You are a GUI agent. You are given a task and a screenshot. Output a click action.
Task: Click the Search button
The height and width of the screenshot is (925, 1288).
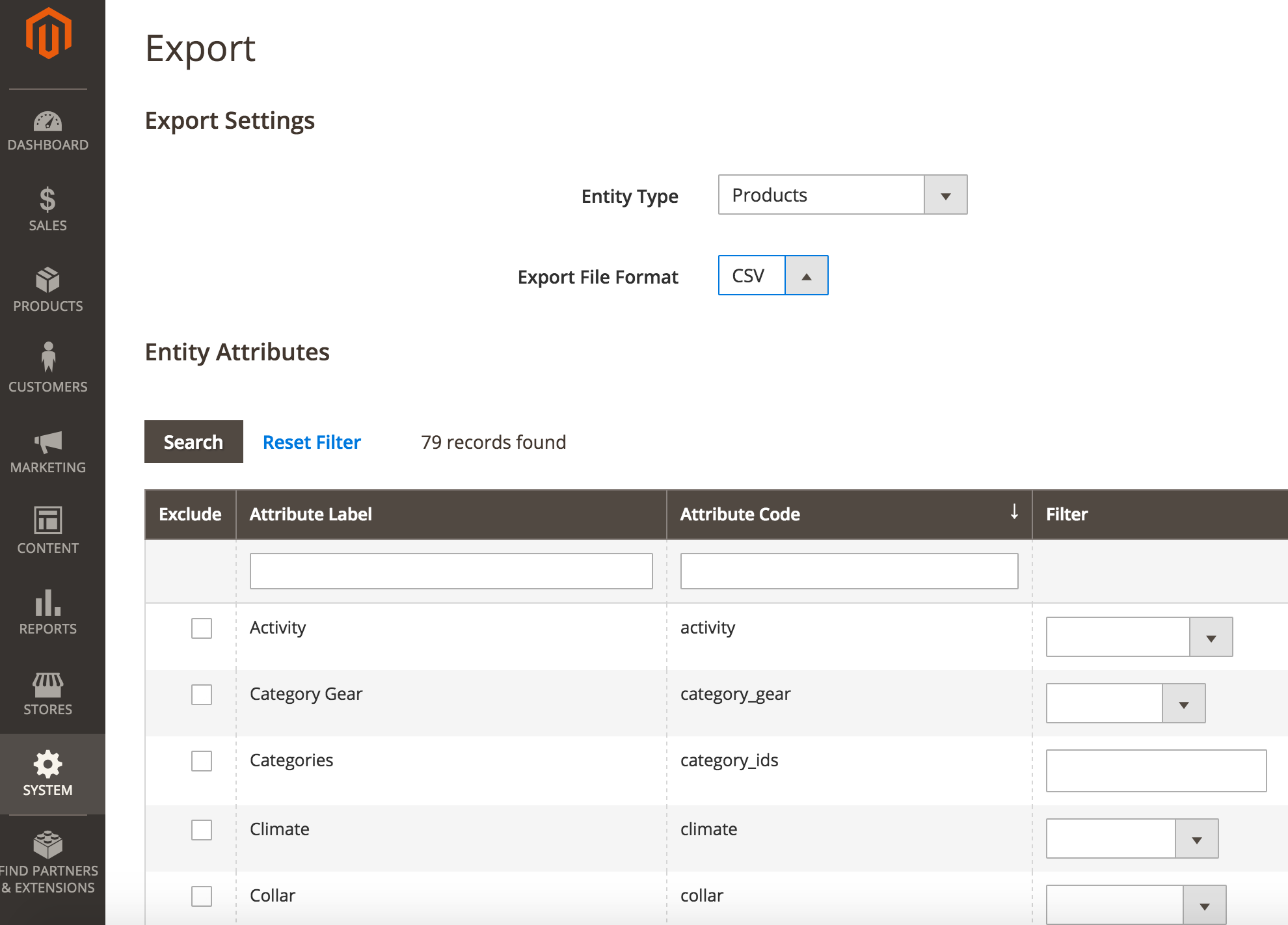193,442
